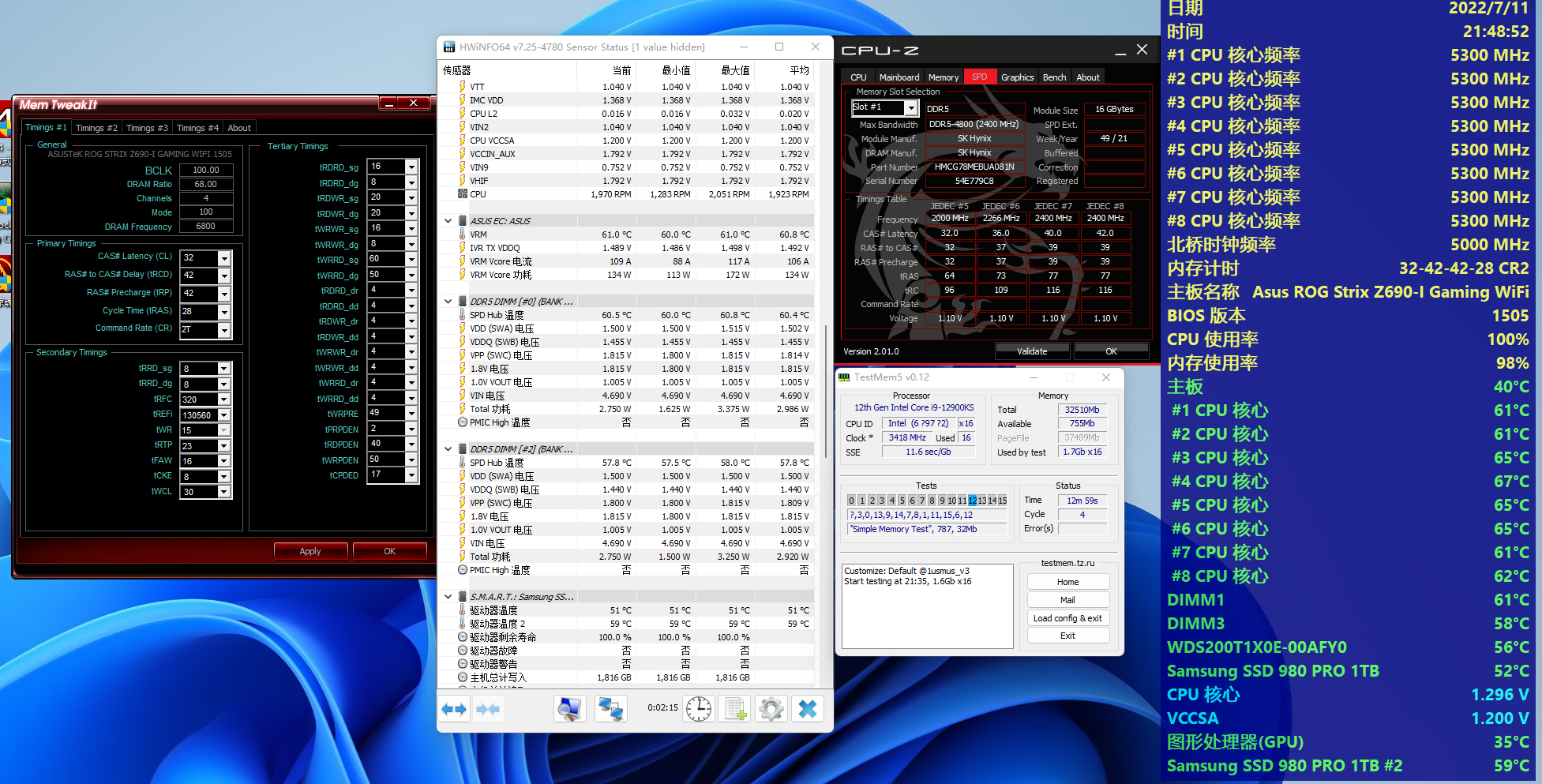Open Command Rate (CR) dropdown
Image resolution: width=1542 pixels, height=784 pixels.
click(224, 330)
